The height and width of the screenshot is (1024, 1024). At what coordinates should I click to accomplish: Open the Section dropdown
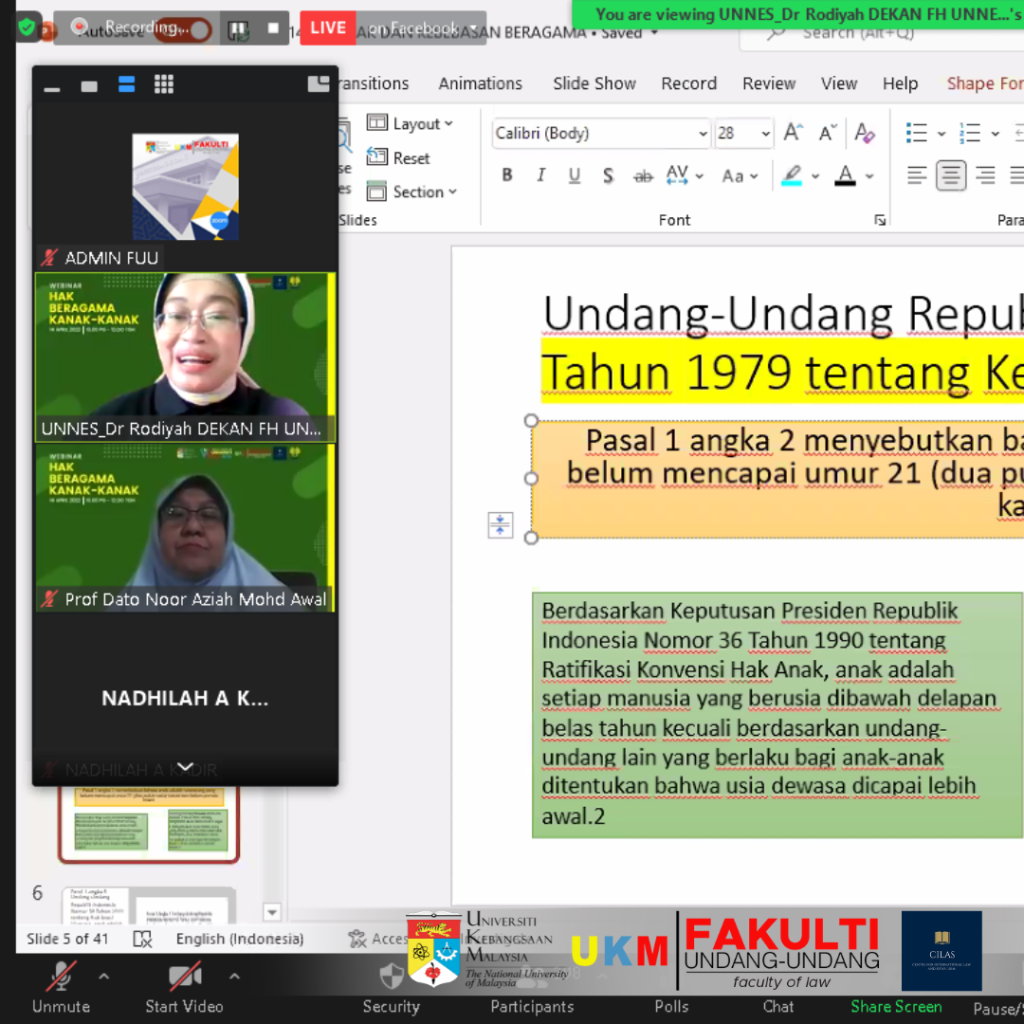[x=411, y=191]
